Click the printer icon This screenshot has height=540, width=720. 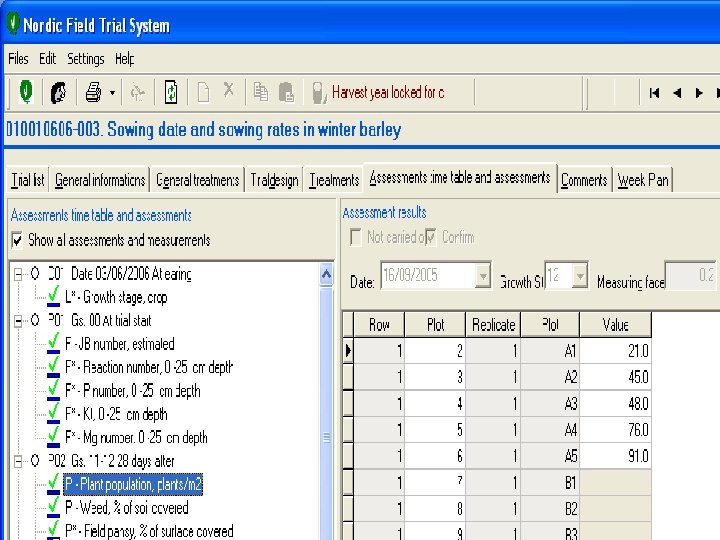pos(93,92)
